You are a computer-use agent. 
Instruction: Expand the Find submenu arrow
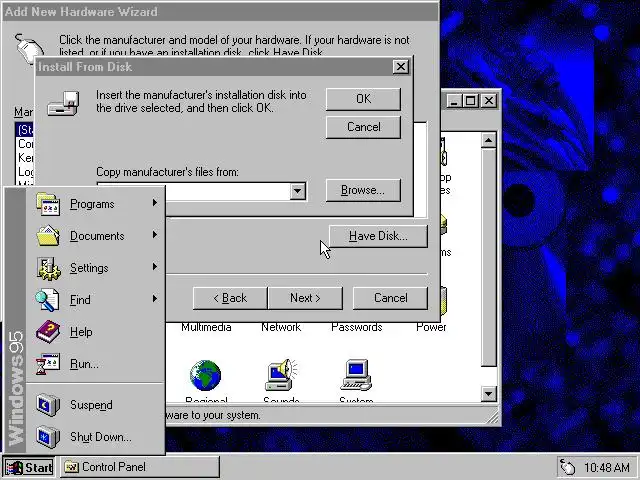pos(155,298)
